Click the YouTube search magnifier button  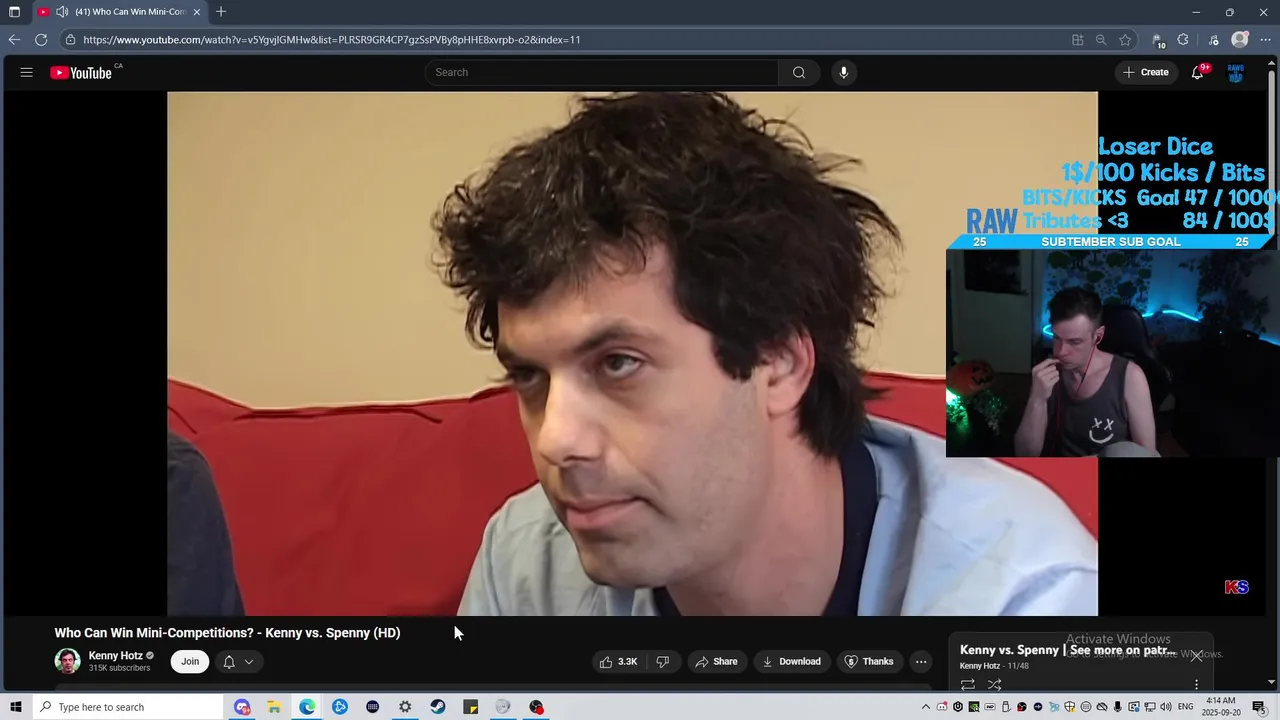(x=799, y=72)
